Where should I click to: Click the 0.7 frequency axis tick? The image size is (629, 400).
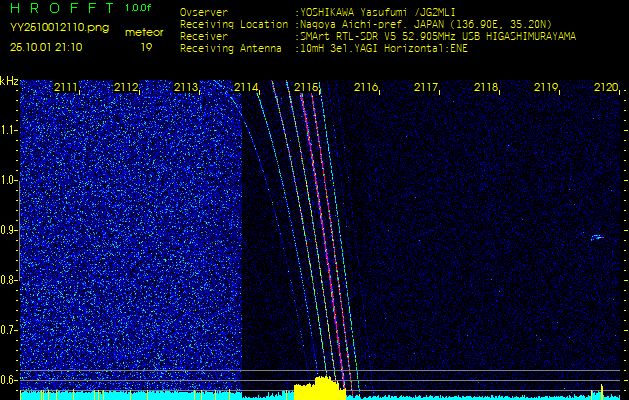[x=9, y=329]
